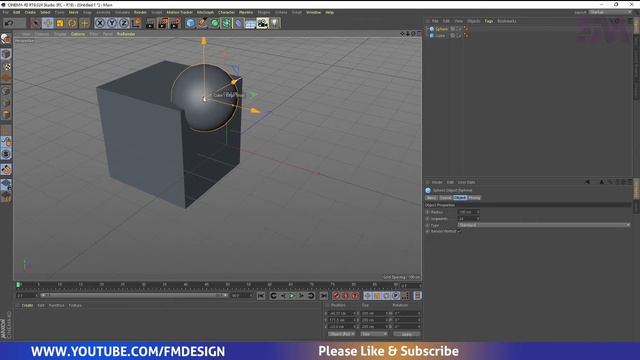640x360 pixels.
Task: Select the Live Selection tool
Action: click(35, 23)
